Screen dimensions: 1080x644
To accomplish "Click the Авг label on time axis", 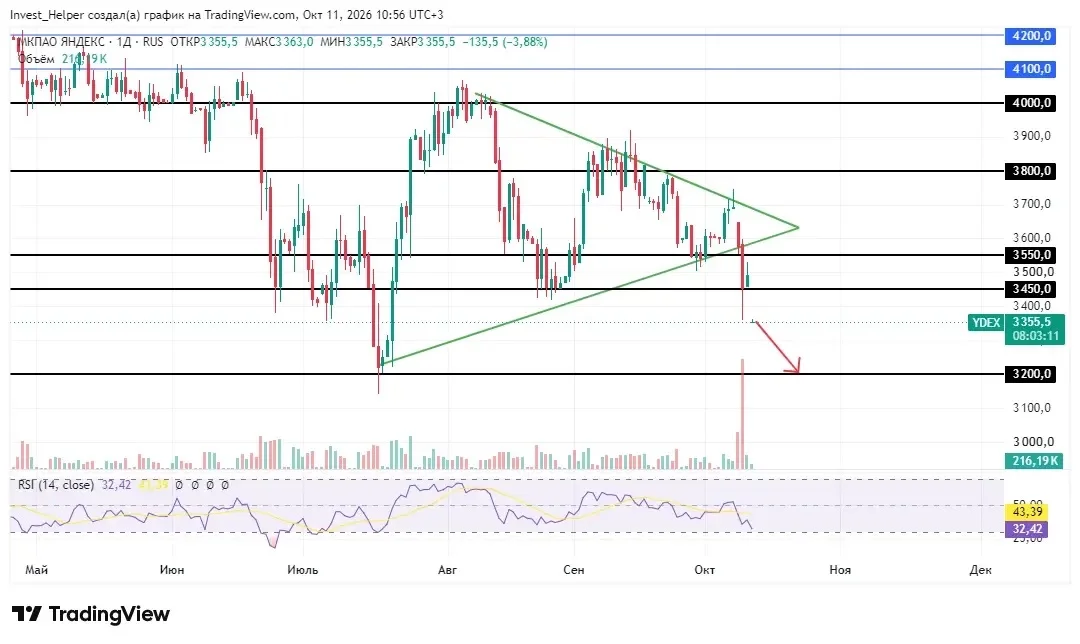I will point(448,570).
